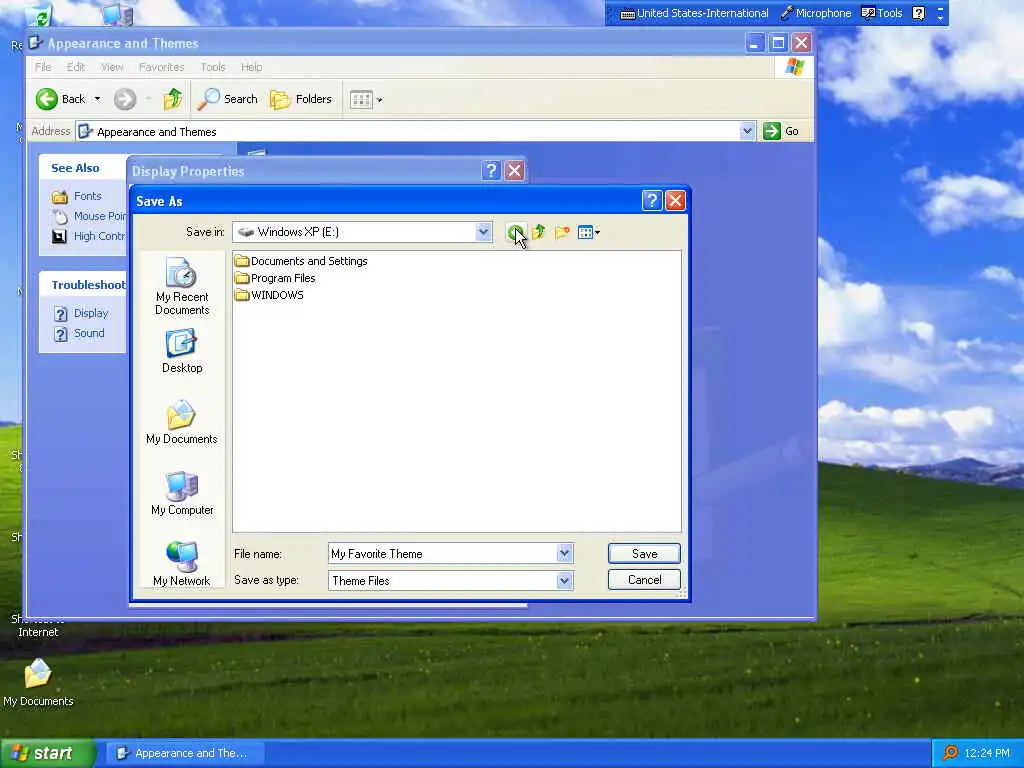Maximize the Appearance and Themes window
Image resolution: width=1024 pixels, height=768 pixels.
pos(778,43)
